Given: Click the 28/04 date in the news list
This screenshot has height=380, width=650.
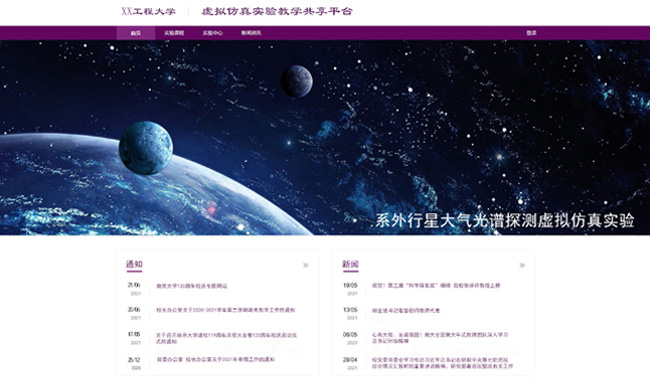Looking at the screenshot, I should (x=350, y=360).
